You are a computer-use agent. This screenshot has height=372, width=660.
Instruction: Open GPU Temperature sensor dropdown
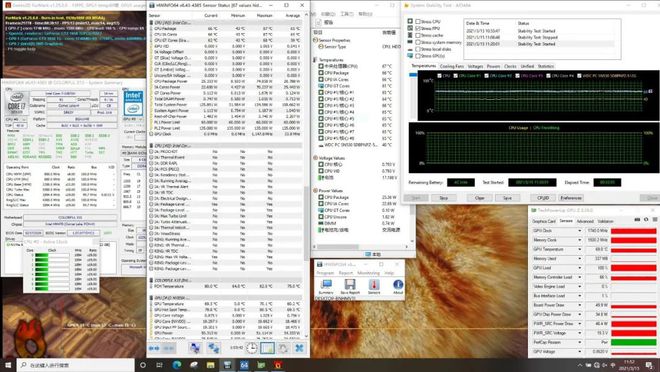pyautogui.click(x=580, y=249)
